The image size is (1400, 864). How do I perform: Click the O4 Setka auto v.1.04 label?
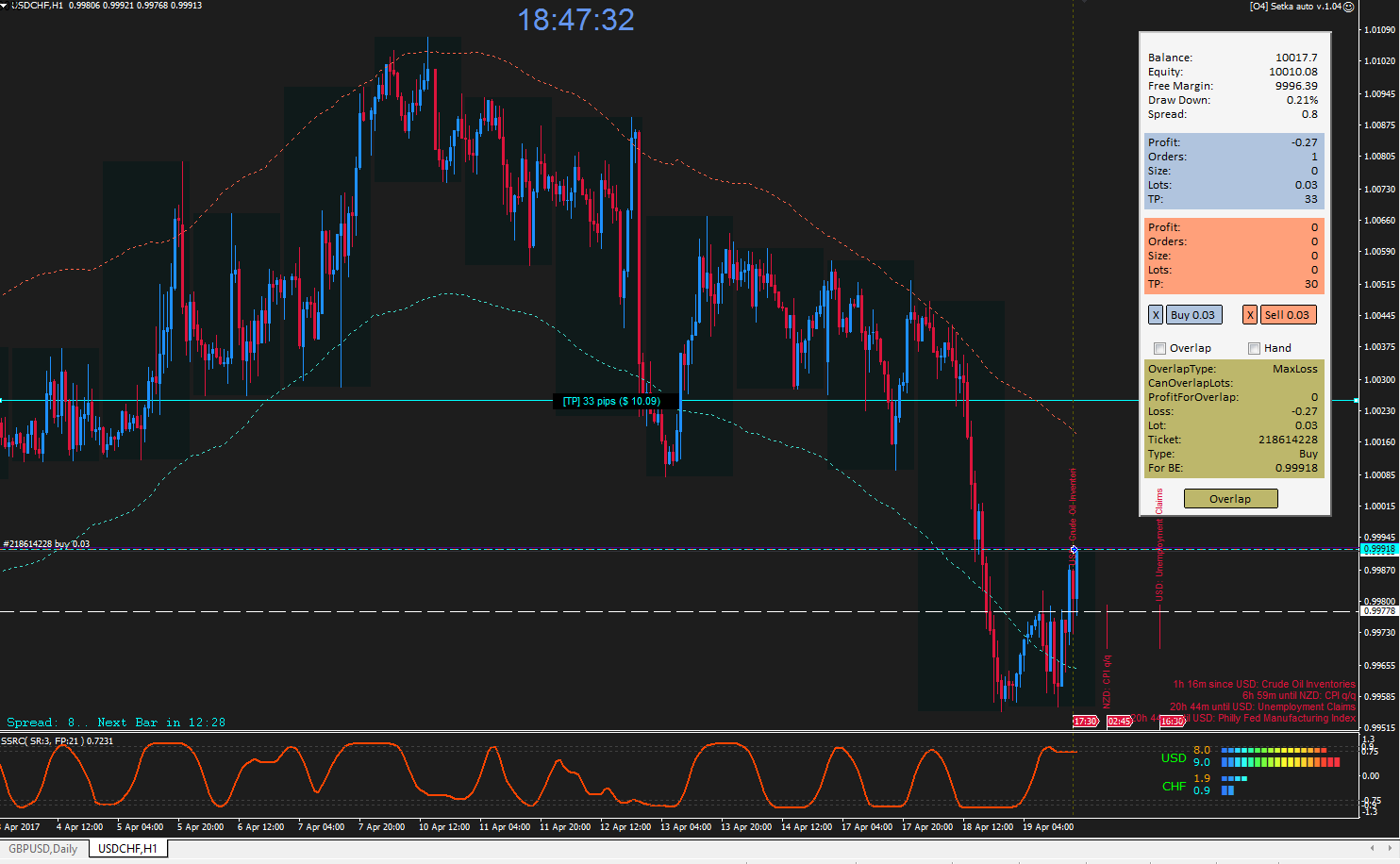pyautogui.click(x=1294, y=7)
